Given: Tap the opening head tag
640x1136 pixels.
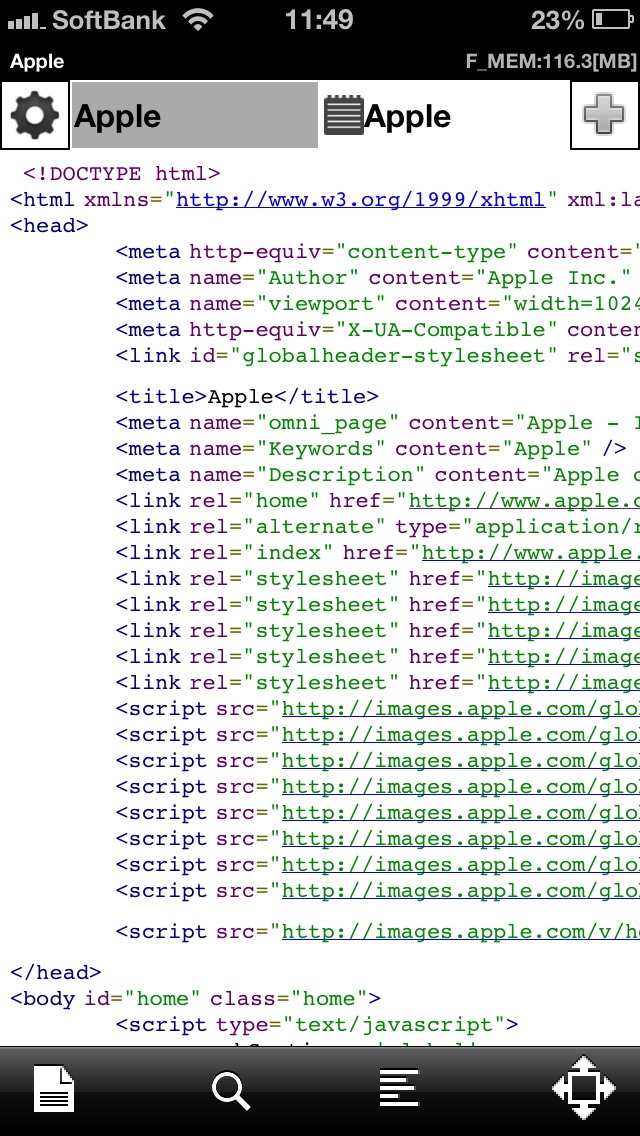Looking at the screenshot, I should click(49, 225).
